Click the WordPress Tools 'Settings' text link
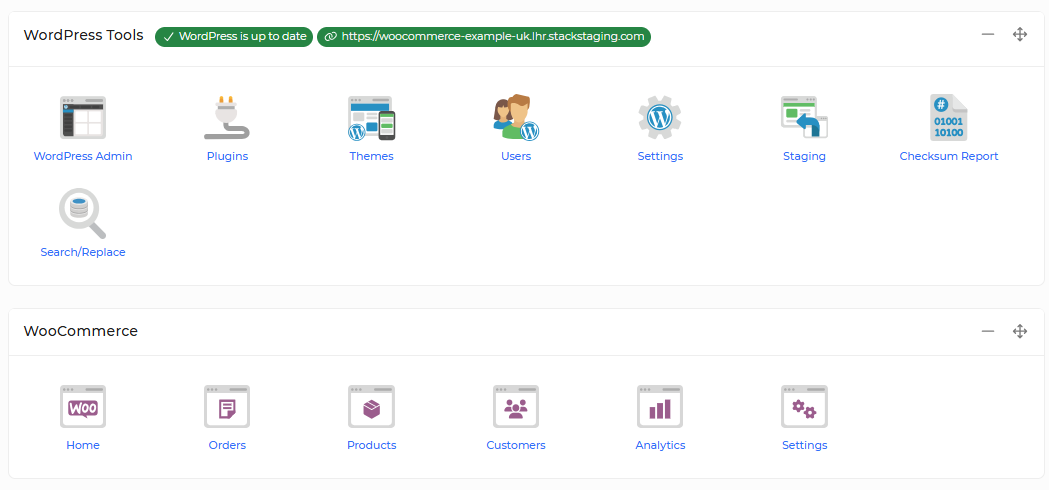Image resolution: width=1049 pixels, height=490 pixels. pos(660,156)
